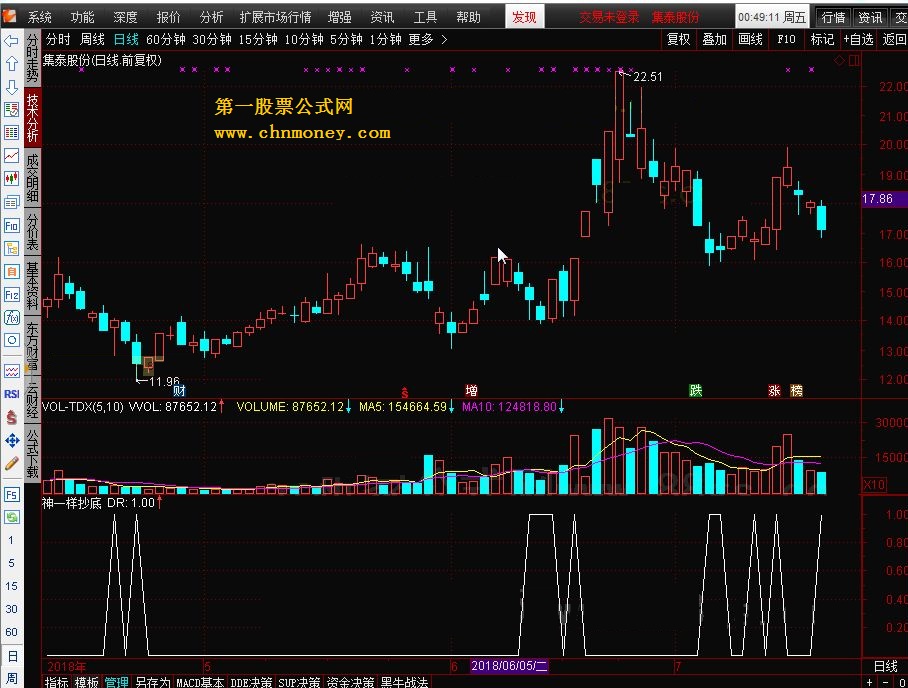Click the circle icon in left sidebar
The image size is (908, 688).
pyautogui.click(x=11, y=341)
